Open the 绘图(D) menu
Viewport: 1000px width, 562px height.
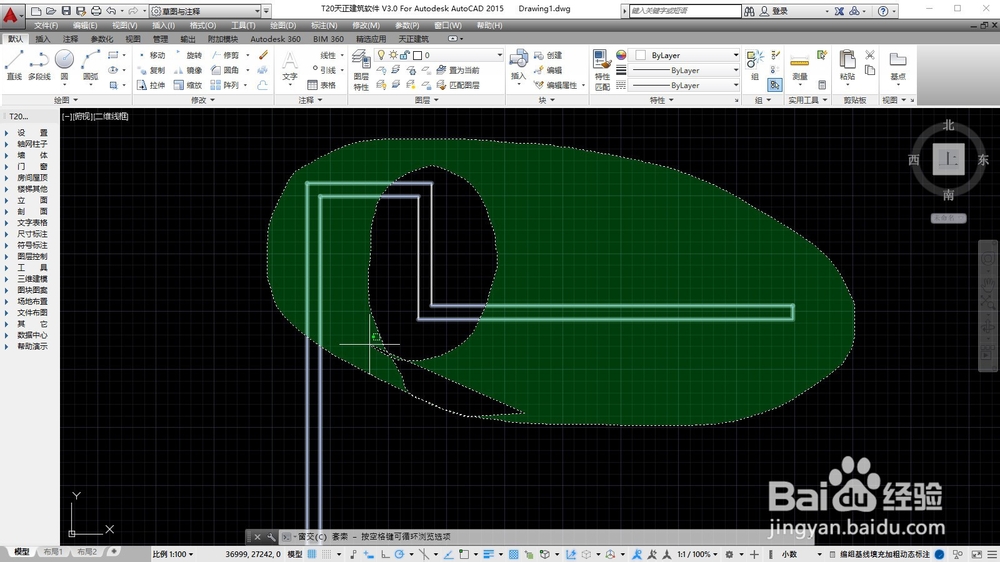coord(283,26)
